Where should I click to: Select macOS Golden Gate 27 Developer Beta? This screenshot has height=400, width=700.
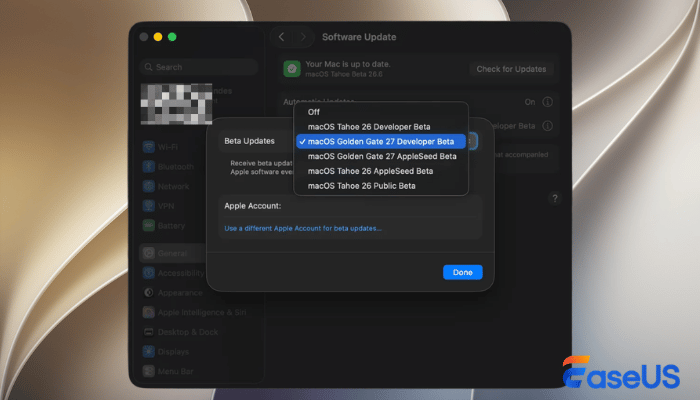coord(381,142)
